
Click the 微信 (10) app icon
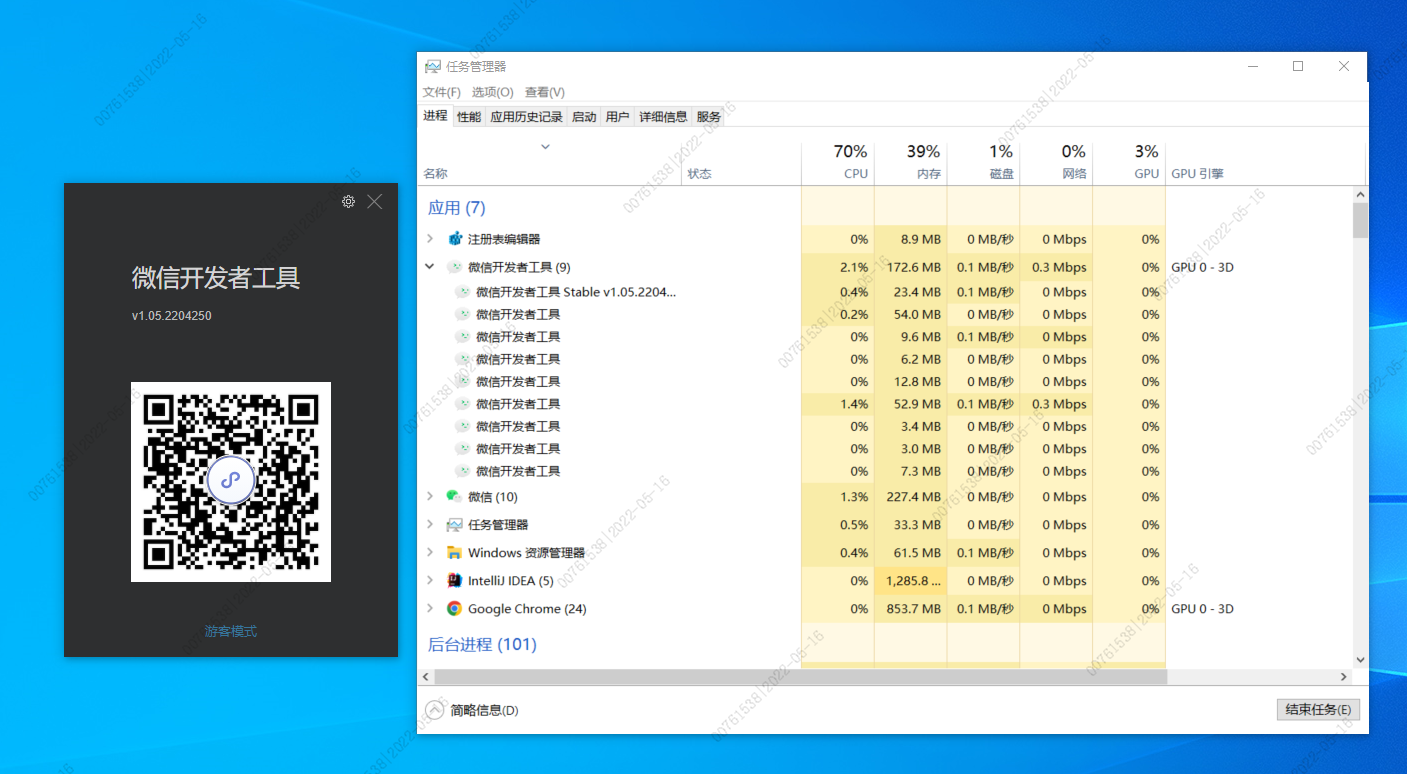click(454, 497)
